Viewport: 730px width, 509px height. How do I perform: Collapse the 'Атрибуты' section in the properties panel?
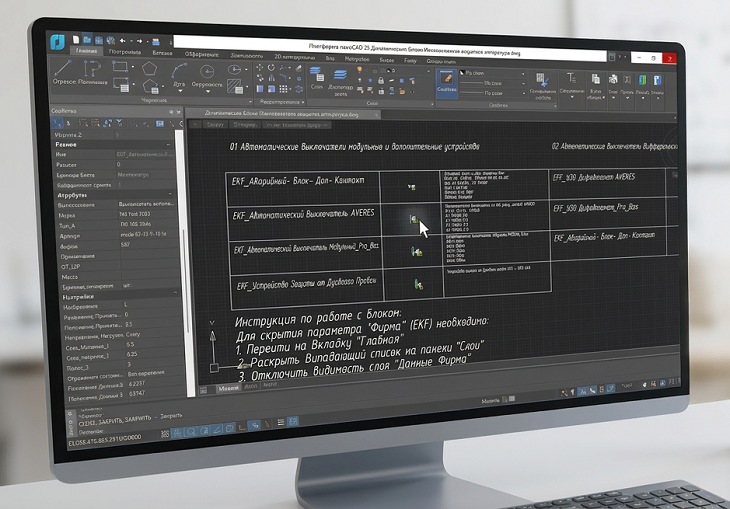[170, 194]
